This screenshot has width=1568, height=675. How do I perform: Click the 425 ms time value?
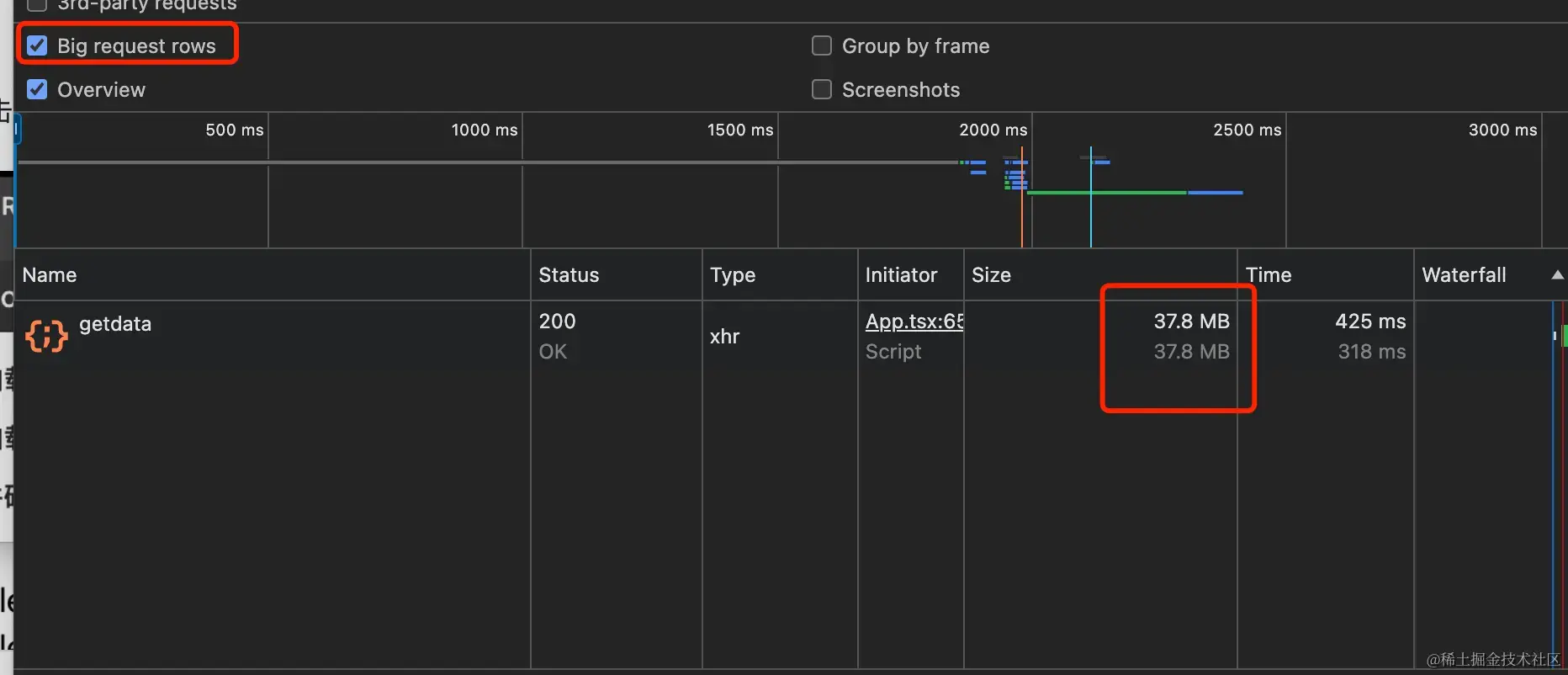tap(1370, 322)
